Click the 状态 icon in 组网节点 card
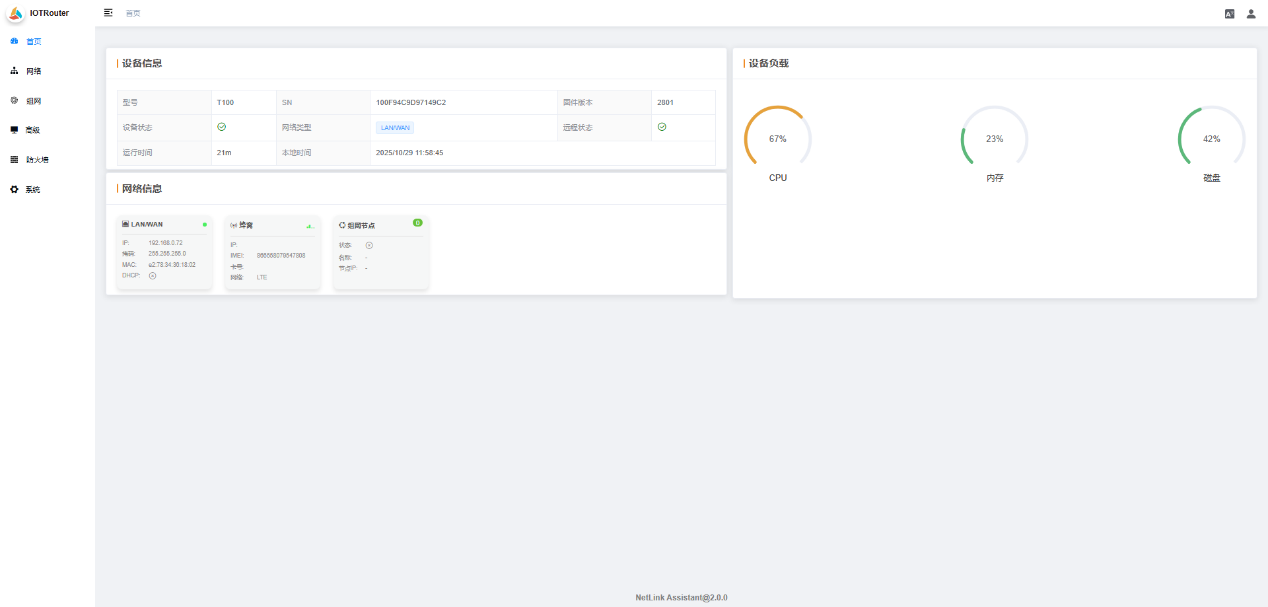This screenshot has height=607, width=1268. click(x=369, y=245)
